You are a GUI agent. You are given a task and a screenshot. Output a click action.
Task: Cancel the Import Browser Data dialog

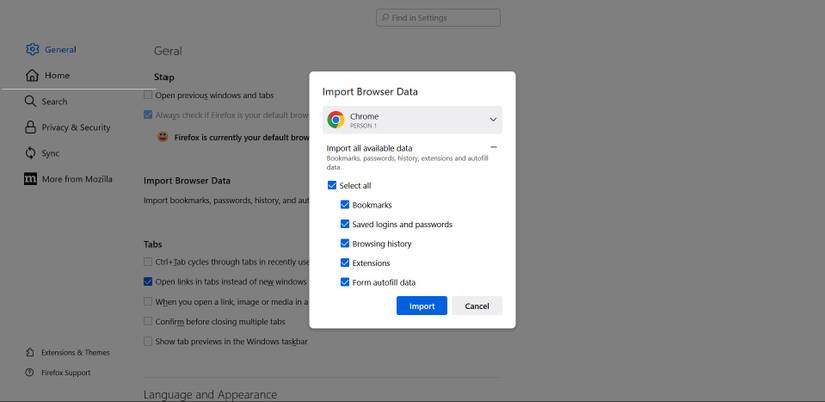(476, 306)
